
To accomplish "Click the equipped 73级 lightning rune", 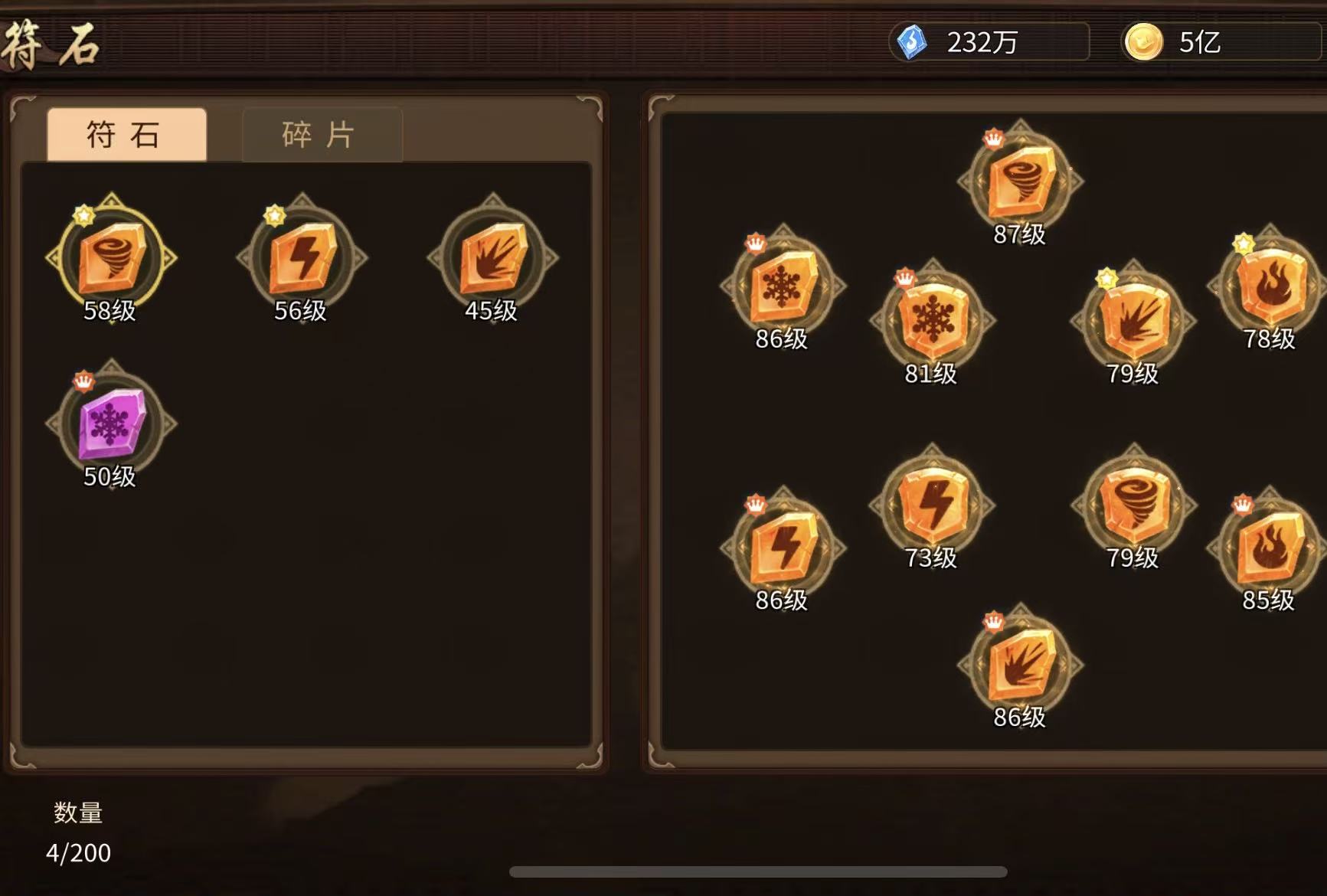I will [933, 505].
